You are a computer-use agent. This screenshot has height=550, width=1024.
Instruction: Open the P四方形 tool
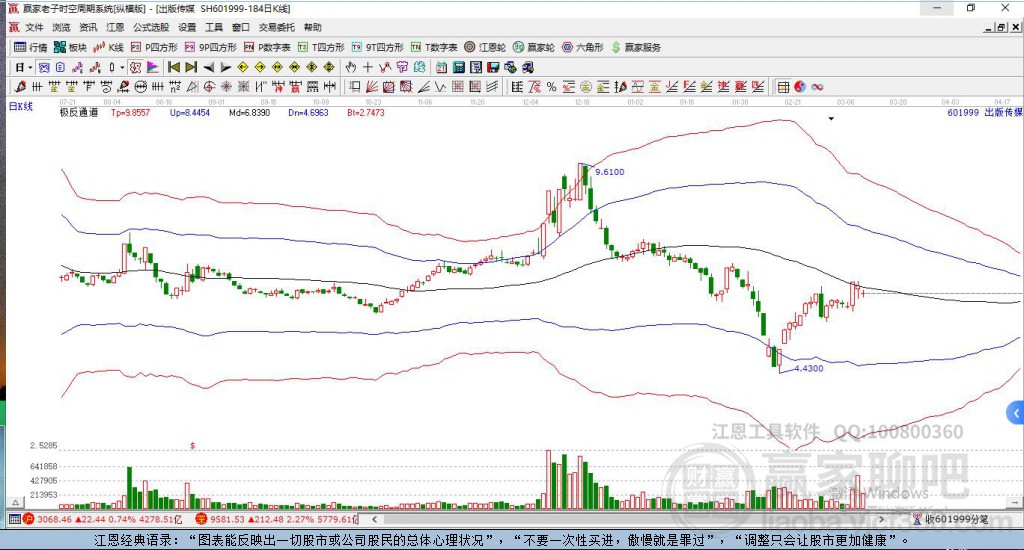point(154,47)
